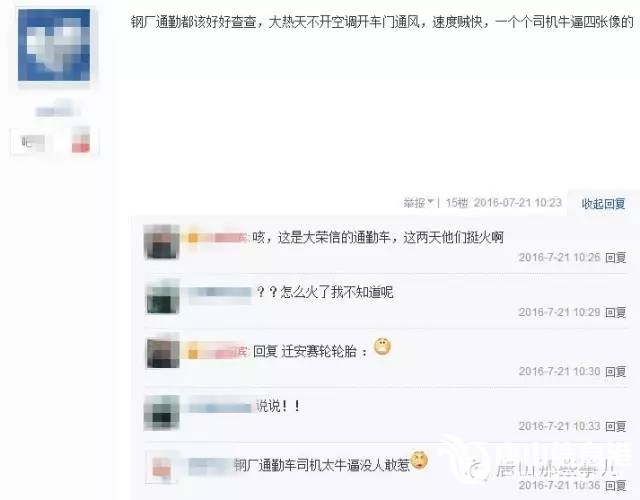This screenshot has height=500, width=640.
Task: Click the blurred username of the first reply
Action: pos(216,237)
